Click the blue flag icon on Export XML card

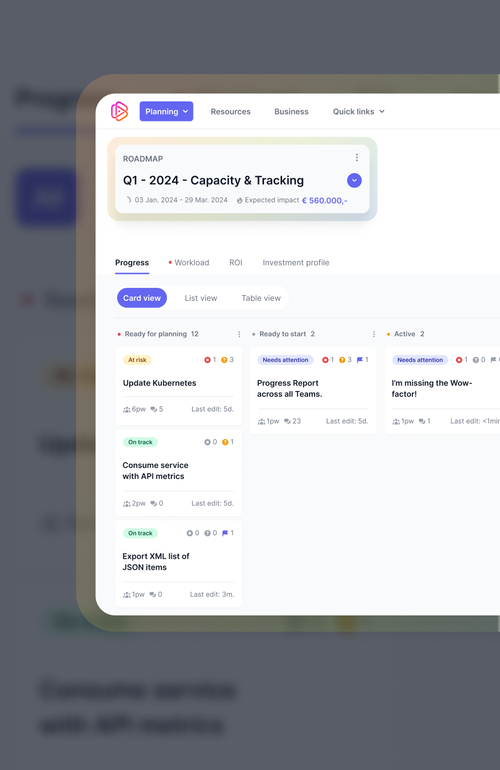click(225, 533)
